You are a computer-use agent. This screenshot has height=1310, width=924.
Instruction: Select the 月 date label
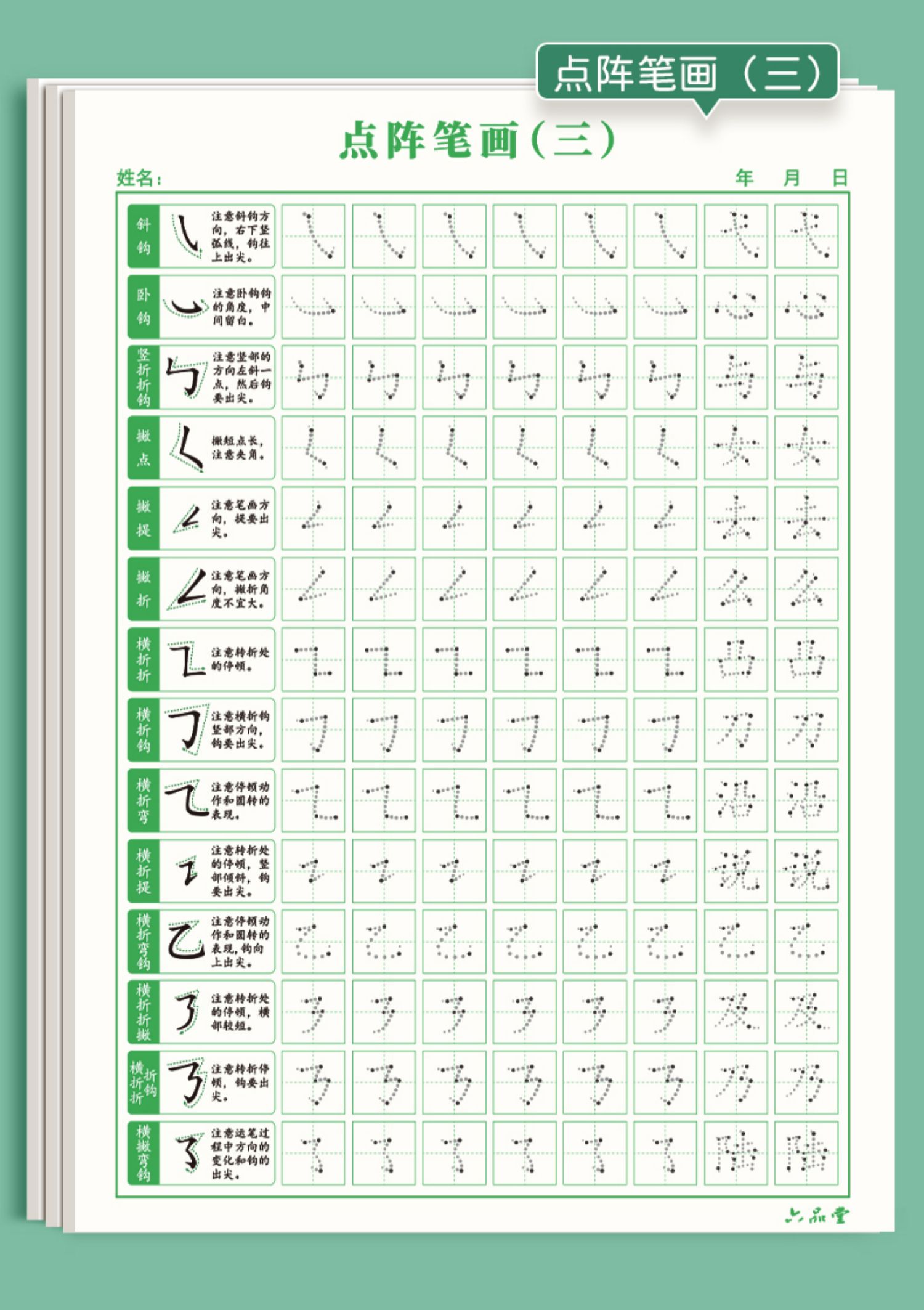tap(792, 179)
